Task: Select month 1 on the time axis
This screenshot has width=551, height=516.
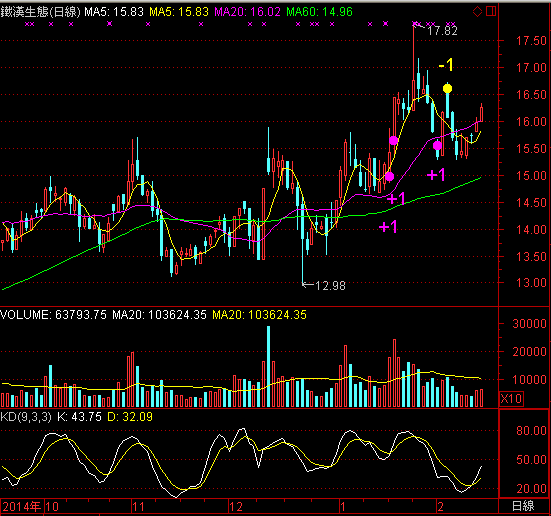Action: 343,507
